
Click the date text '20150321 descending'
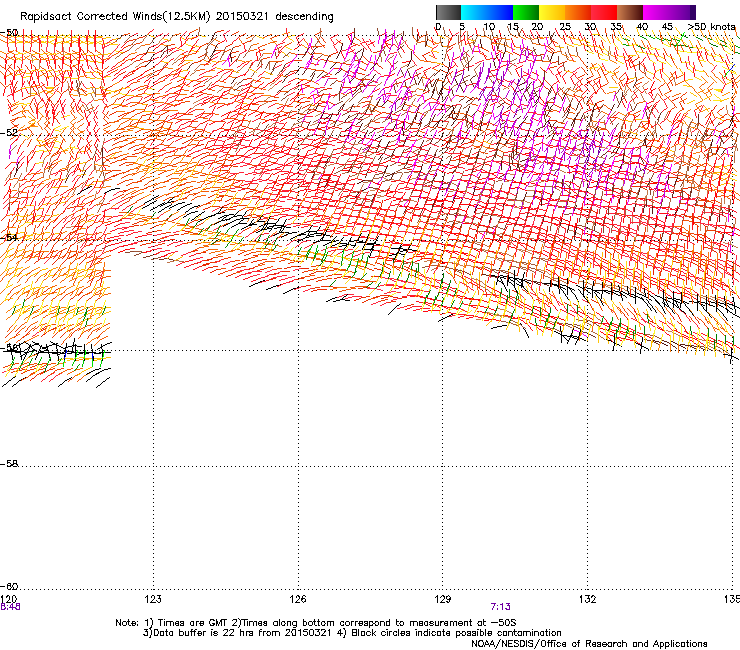[275, 17]
